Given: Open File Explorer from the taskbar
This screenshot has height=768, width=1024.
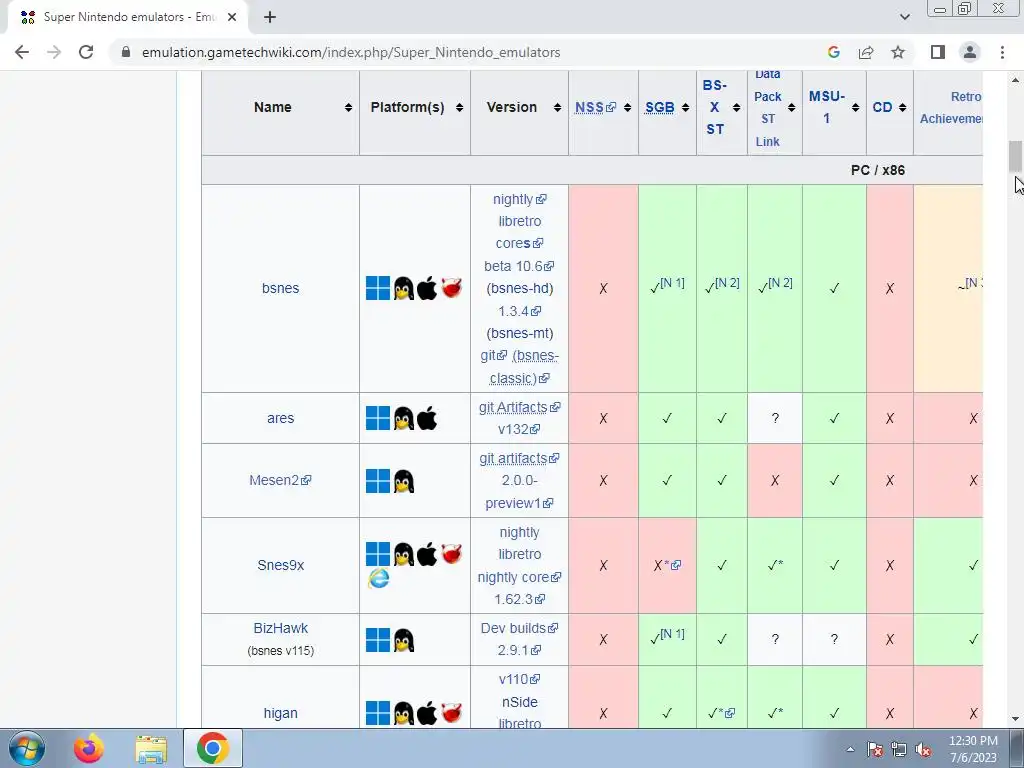Looking at the screenshot, I should pyautogui.click(x=152, y=748).
